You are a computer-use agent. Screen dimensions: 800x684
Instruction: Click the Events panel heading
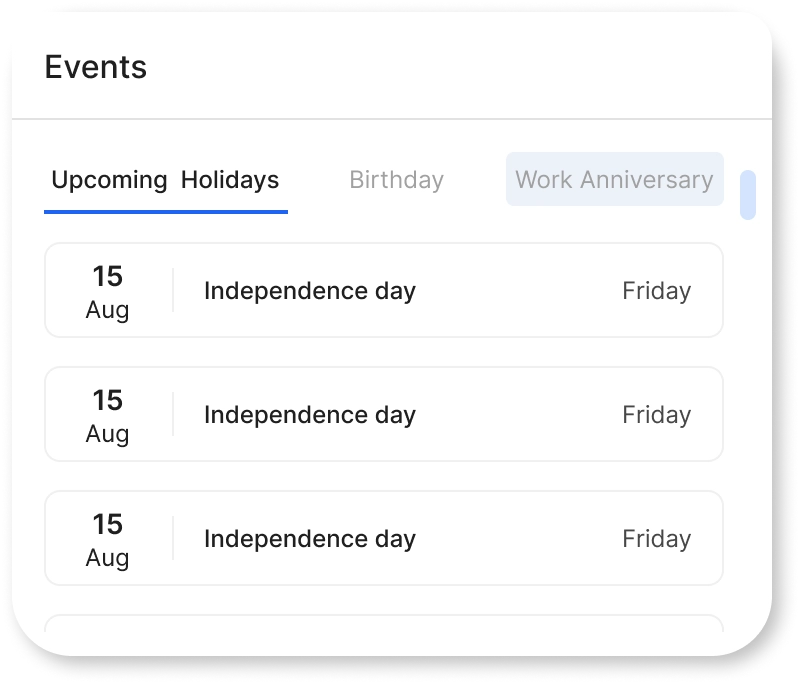(96, 67)
